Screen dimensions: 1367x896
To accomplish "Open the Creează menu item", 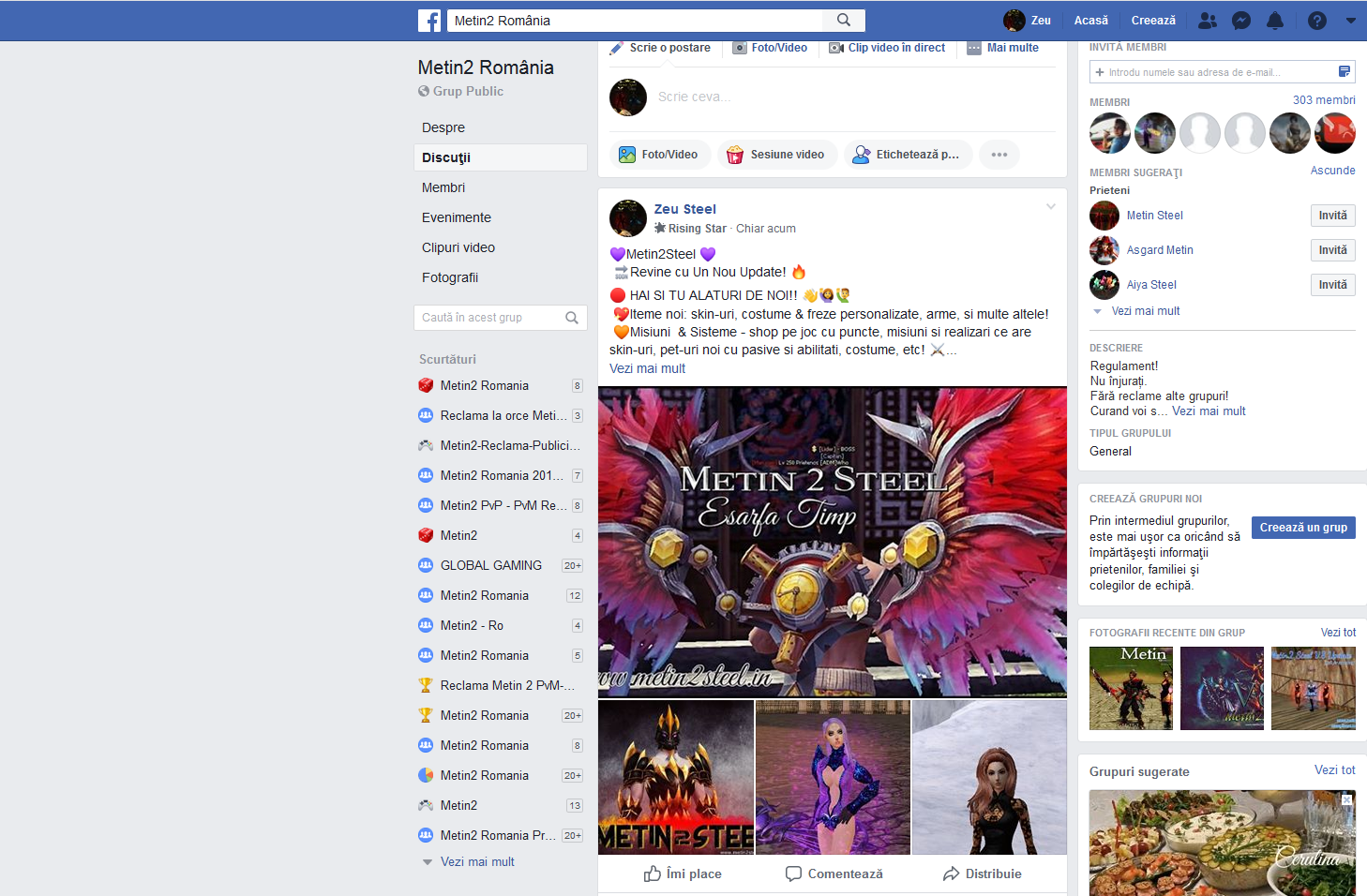I will pyautogui.click(x=1153, y=21).
